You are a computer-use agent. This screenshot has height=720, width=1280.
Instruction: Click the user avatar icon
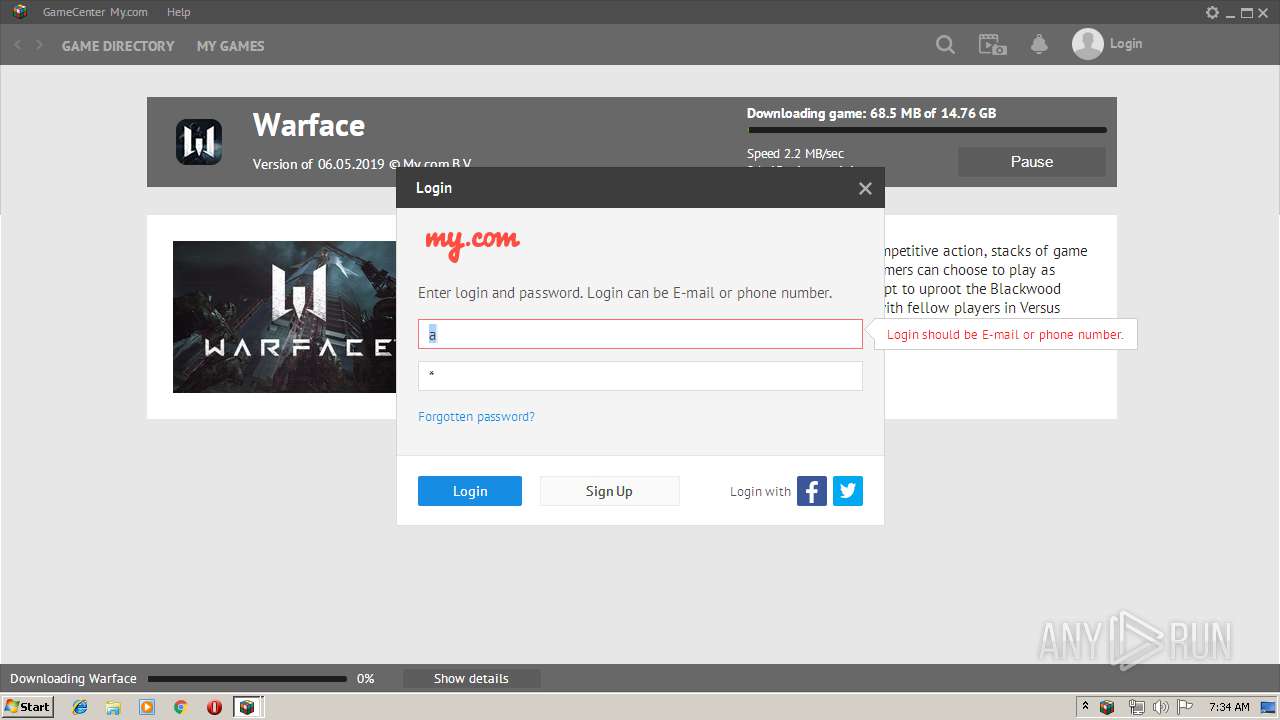click(1088, 44)
